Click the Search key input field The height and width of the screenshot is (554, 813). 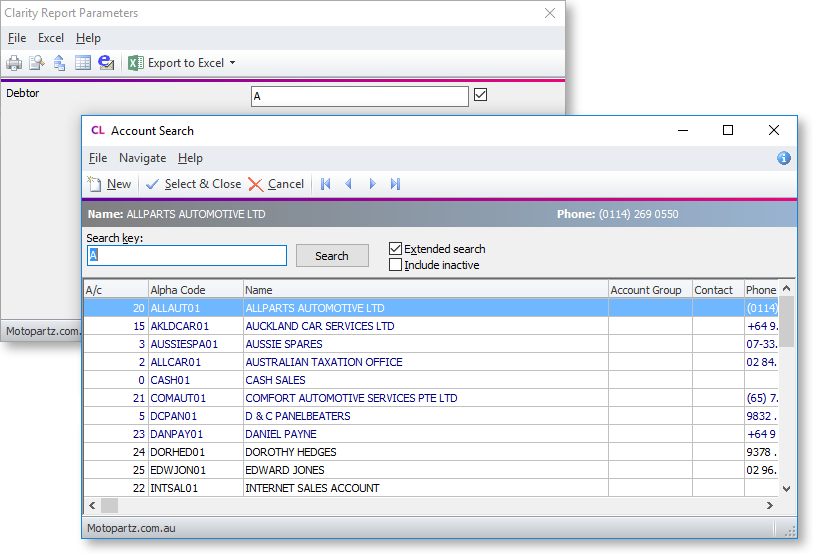coord(187,256)
